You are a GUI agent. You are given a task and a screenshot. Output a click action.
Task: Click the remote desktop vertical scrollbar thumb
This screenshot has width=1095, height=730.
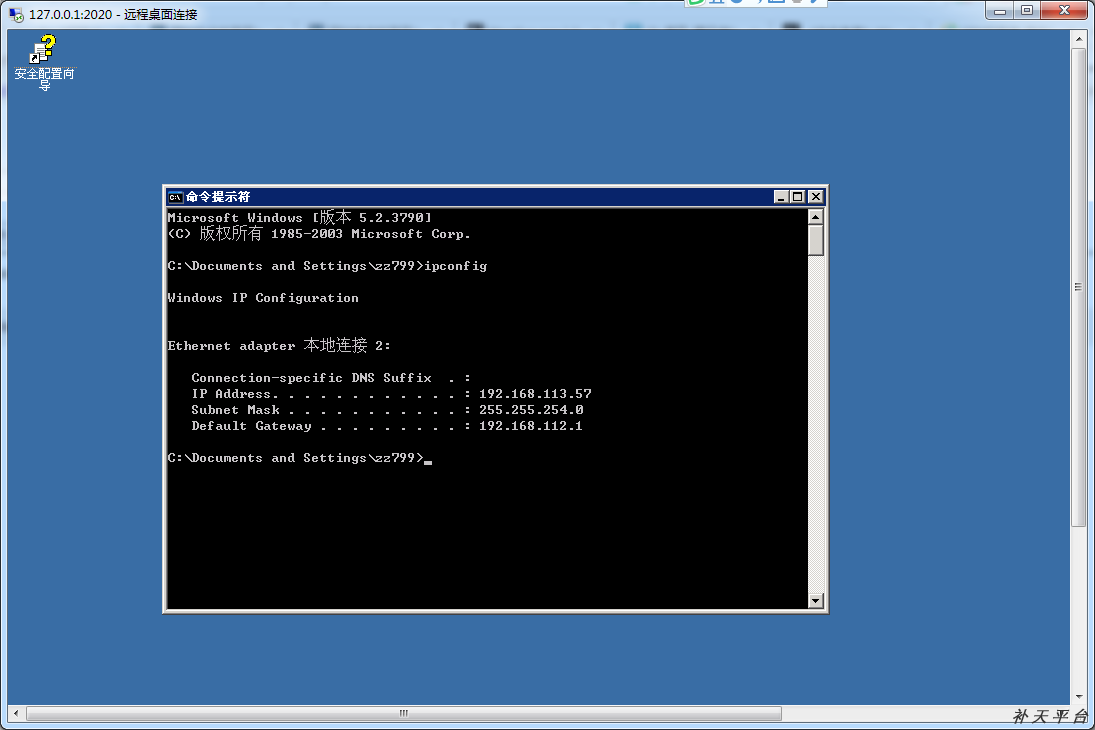tap(1078, 287)
